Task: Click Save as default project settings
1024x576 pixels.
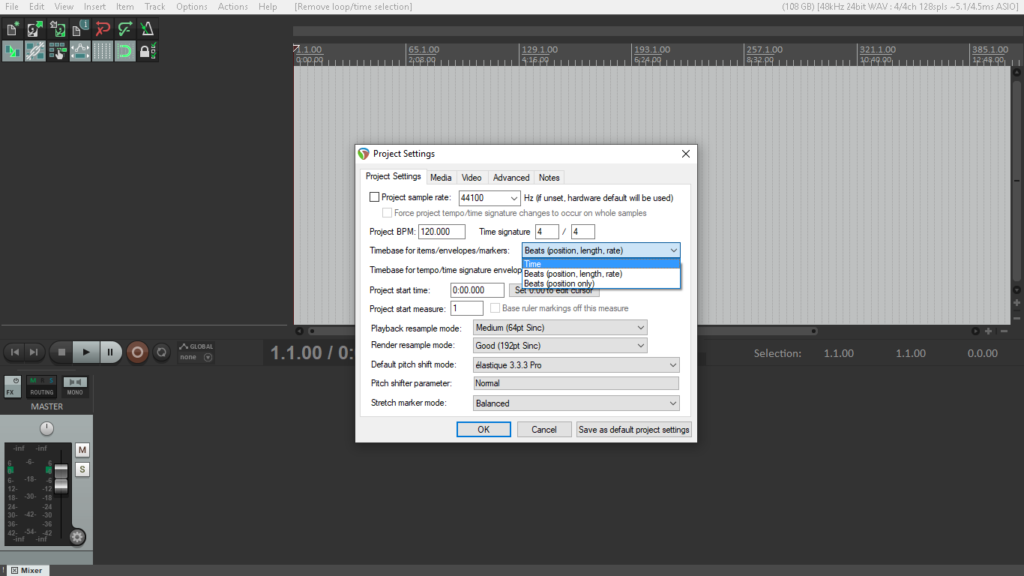Action: click(x=633, y=430)
